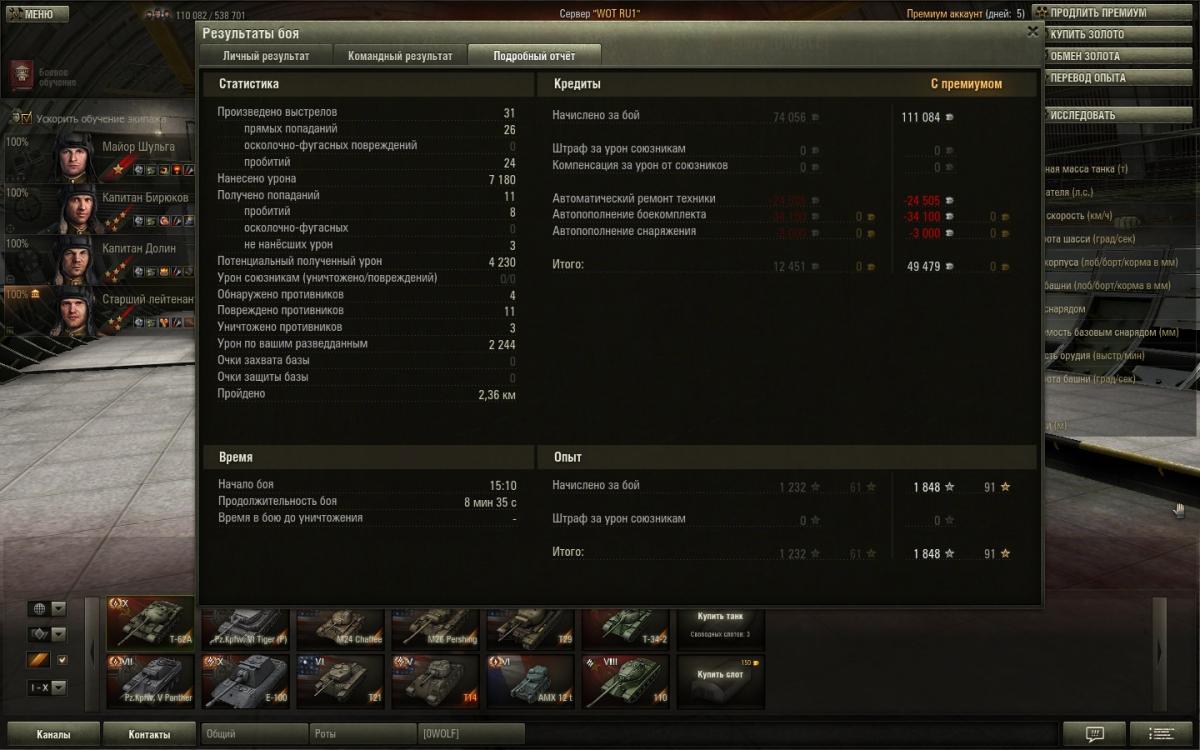This screenshot has width=1200, height=750.
Task: Select the E-100 tank thumbnail
Action: (246, 681)
